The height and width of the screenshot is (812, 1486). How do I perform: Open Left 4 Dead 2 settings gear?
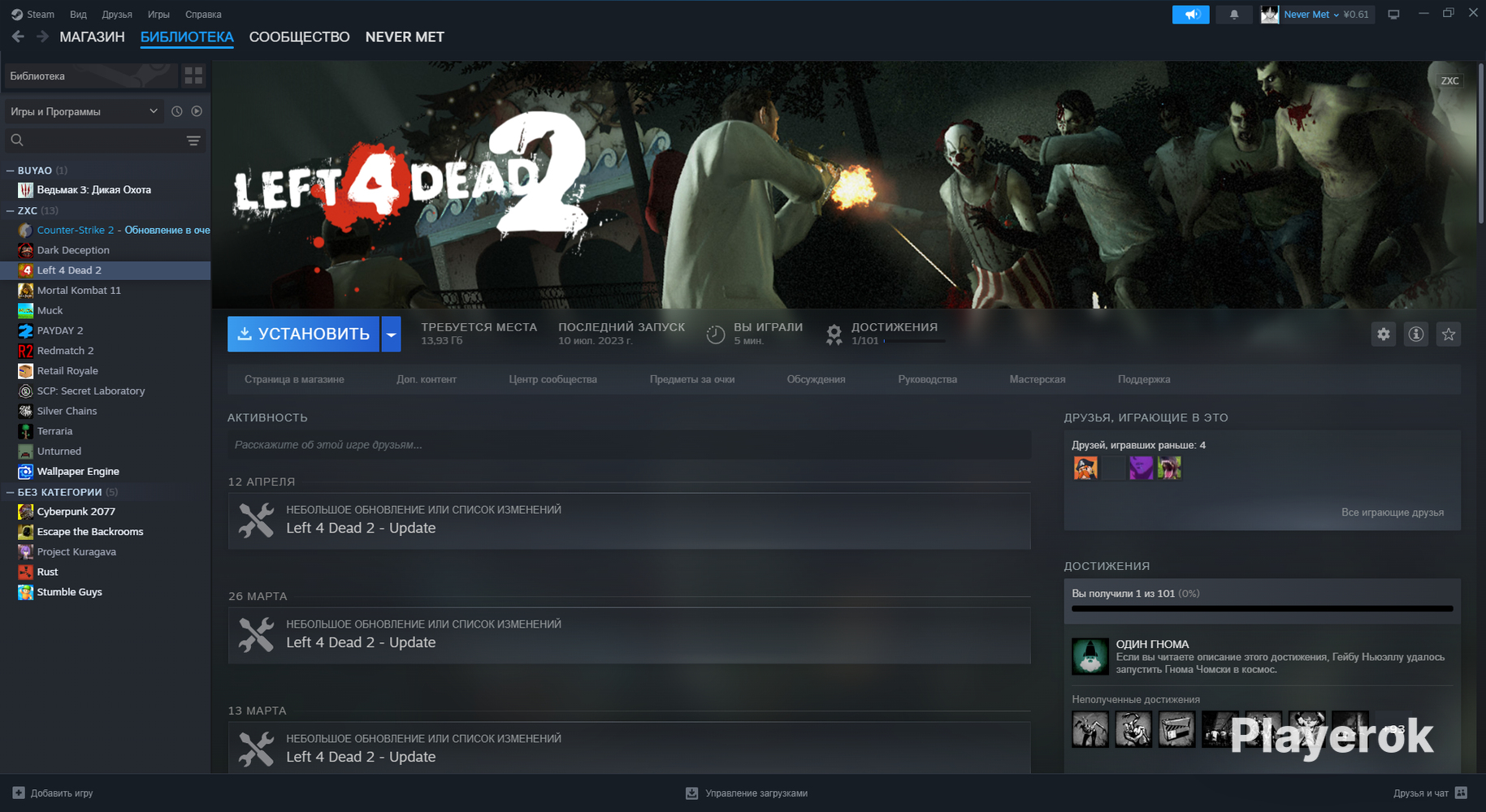1384,334
